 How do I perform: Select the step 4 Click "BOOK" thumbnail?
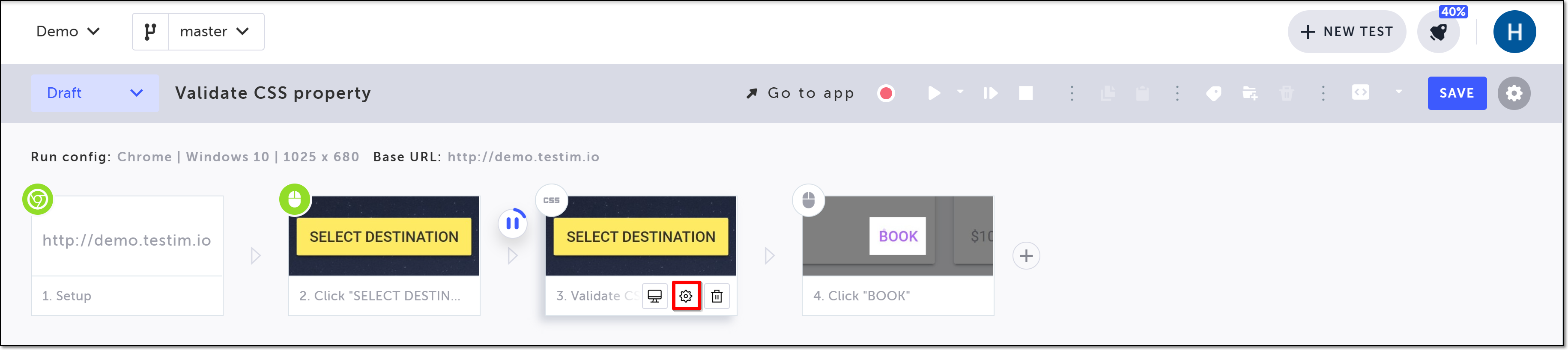(x=898, y=236)
